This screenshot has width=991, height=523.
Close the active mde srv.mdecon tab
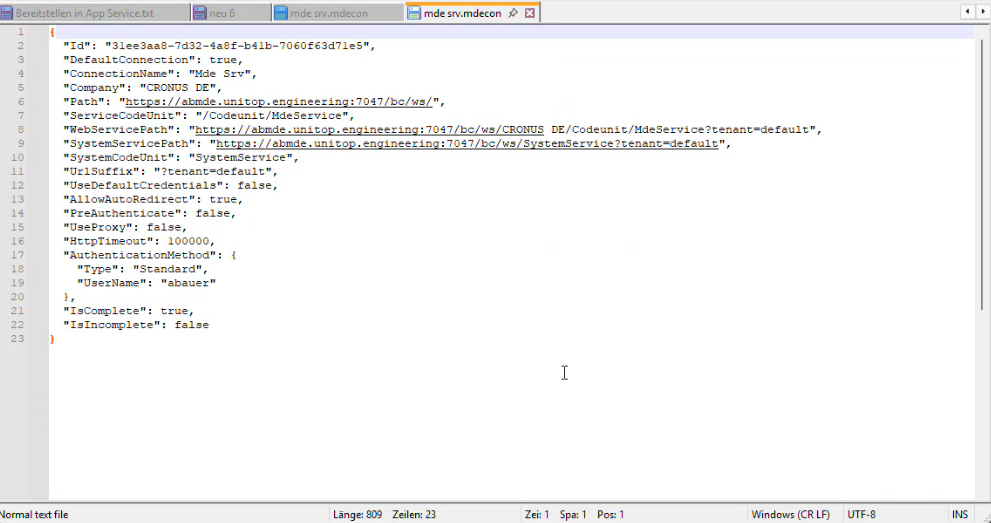[530, 13]
